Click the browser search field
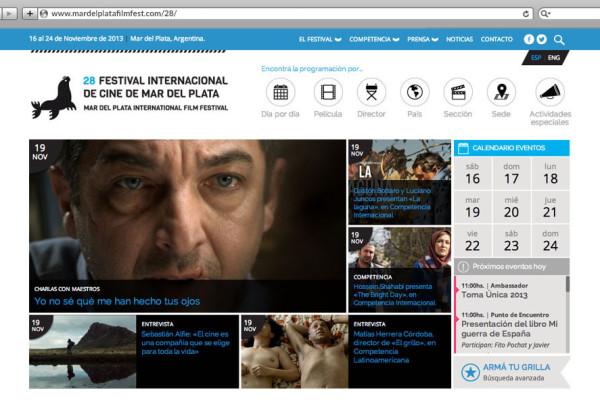 pos(569,14)
